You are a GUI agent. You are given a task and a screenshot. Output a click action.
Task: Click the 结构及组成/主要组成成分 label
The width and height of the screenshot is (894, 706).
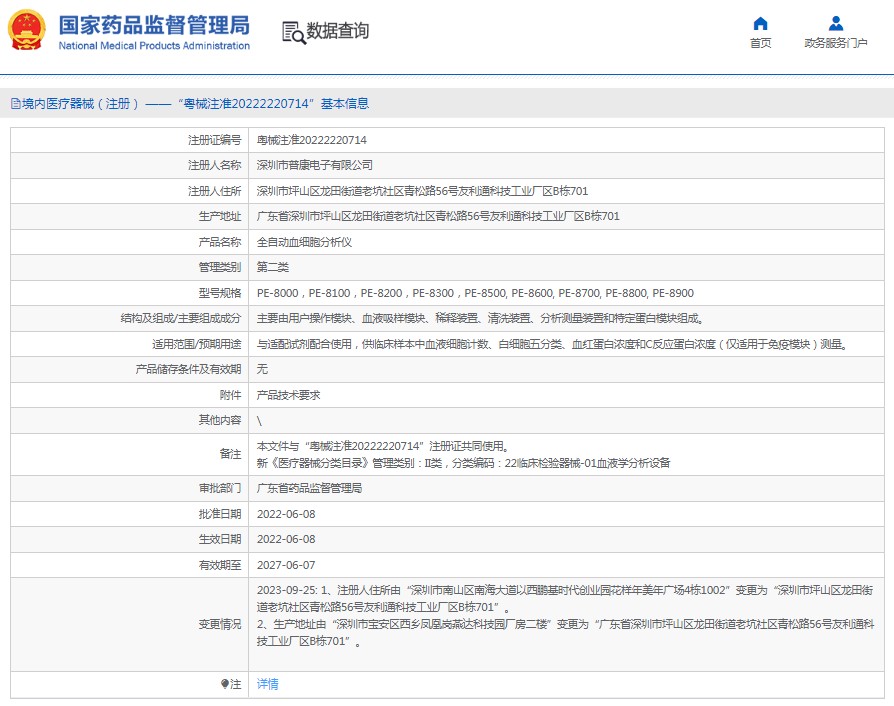[x=181, y=318]
